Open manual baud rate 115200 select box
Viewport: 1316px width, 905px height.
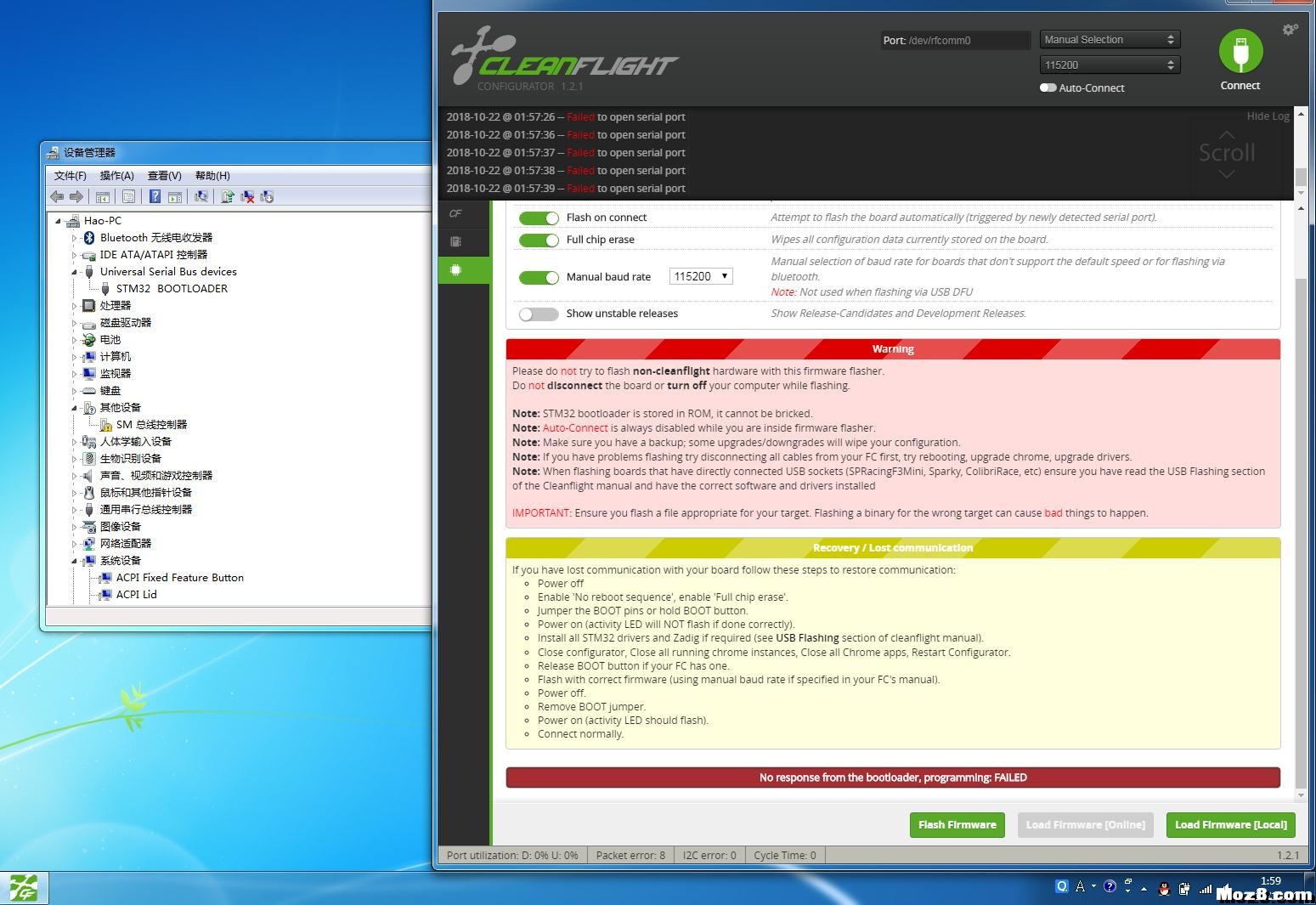[701, 276]
